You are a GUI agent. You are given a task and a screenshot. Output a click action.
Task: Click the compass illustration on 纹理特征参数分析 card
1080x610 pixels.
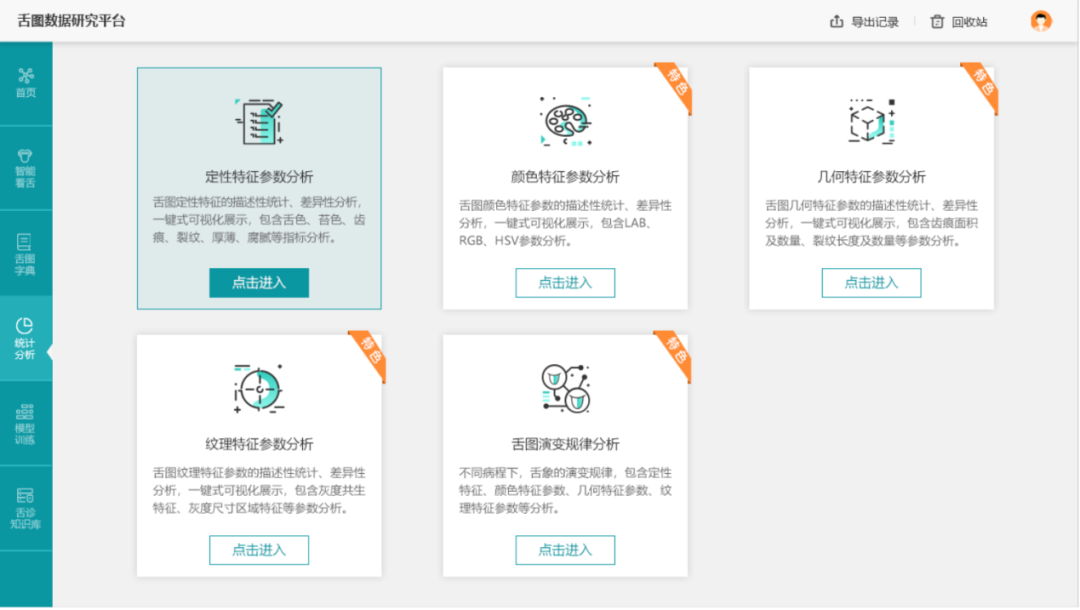click(x=260, y=387)
